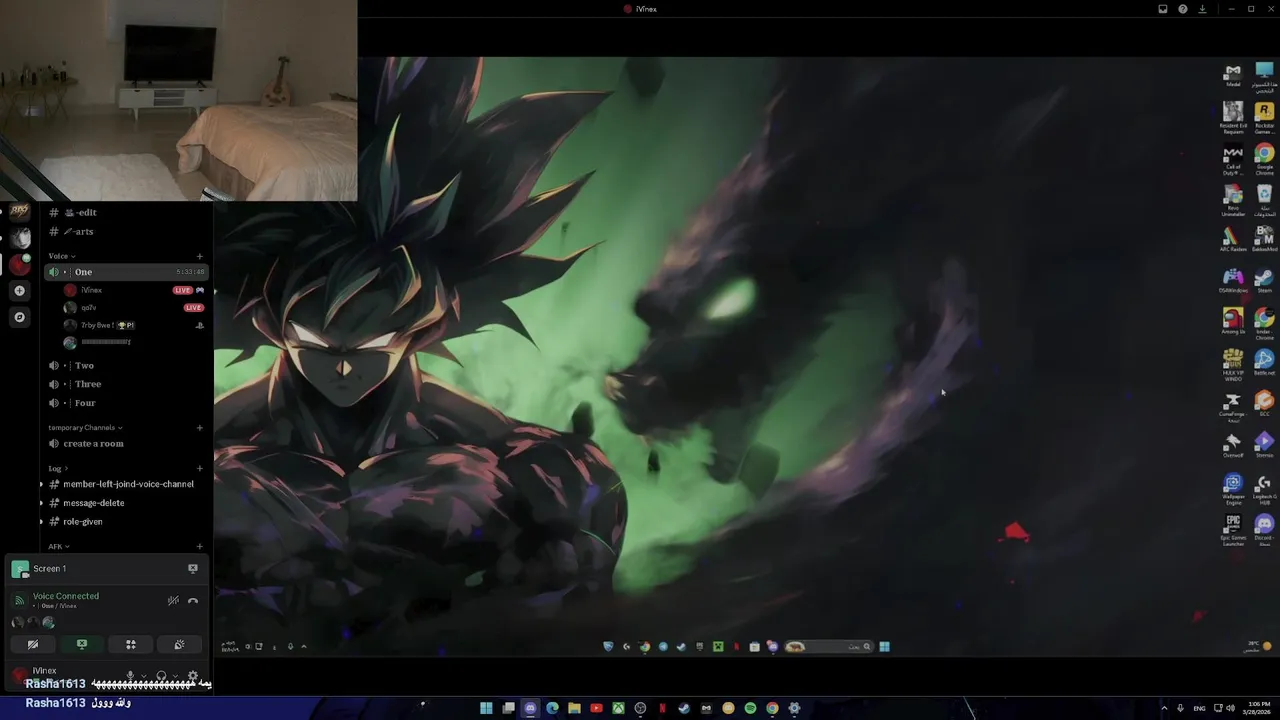The height and width of the screenshot is (720, 1280).
Task: Toggle headphone deafen in user panel
Action: point(161,676)
